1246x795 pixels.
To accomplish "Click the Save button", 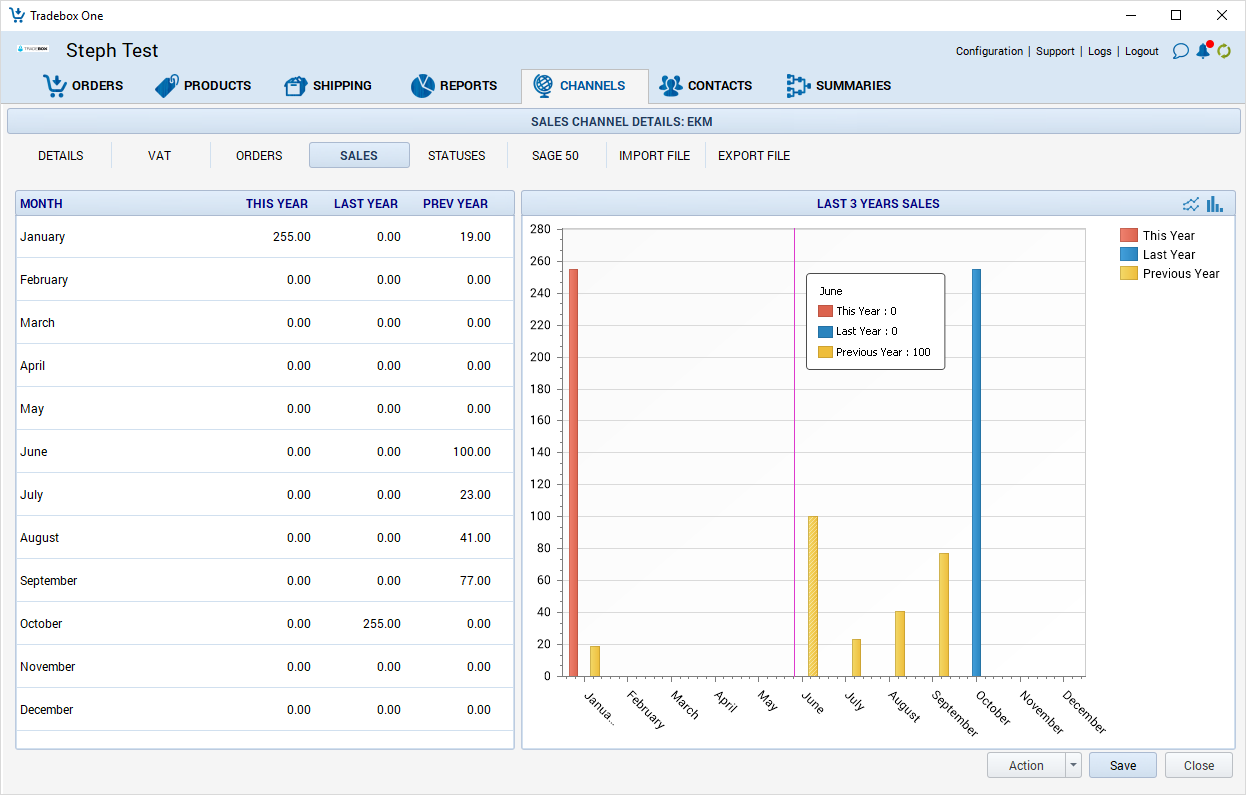I will pyautogui.click(x=1122, y=766).
